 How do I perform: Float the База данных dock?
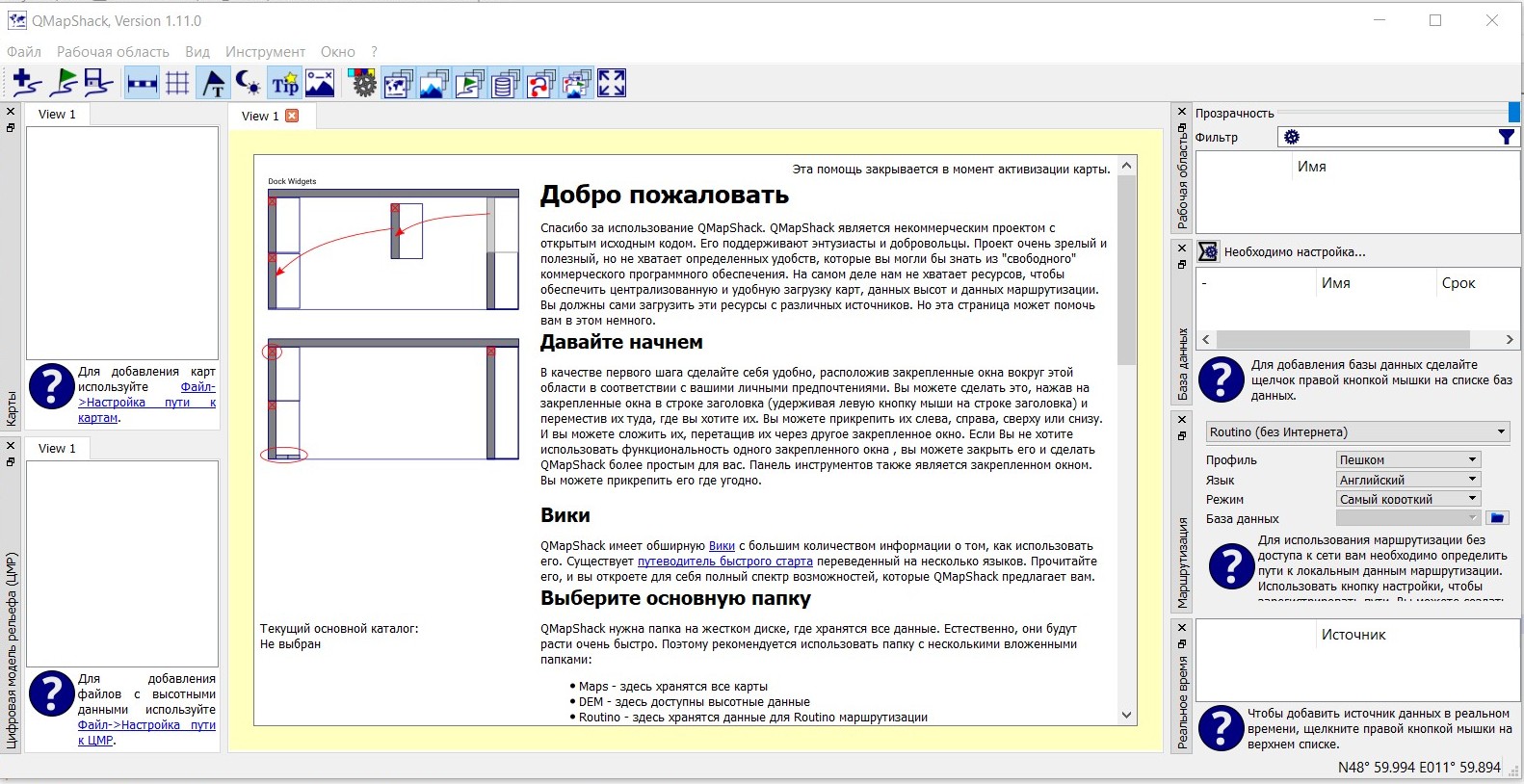(x=1182, y=265)
